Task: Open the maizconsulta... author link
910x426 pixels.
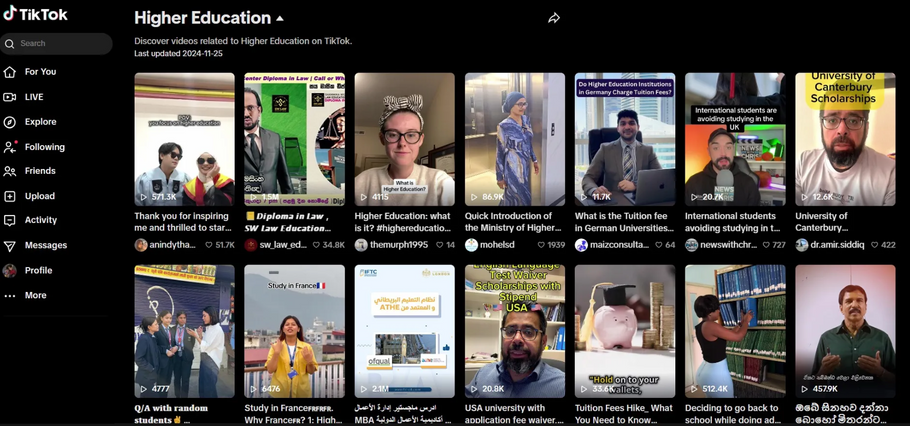Action: point(619,245)
